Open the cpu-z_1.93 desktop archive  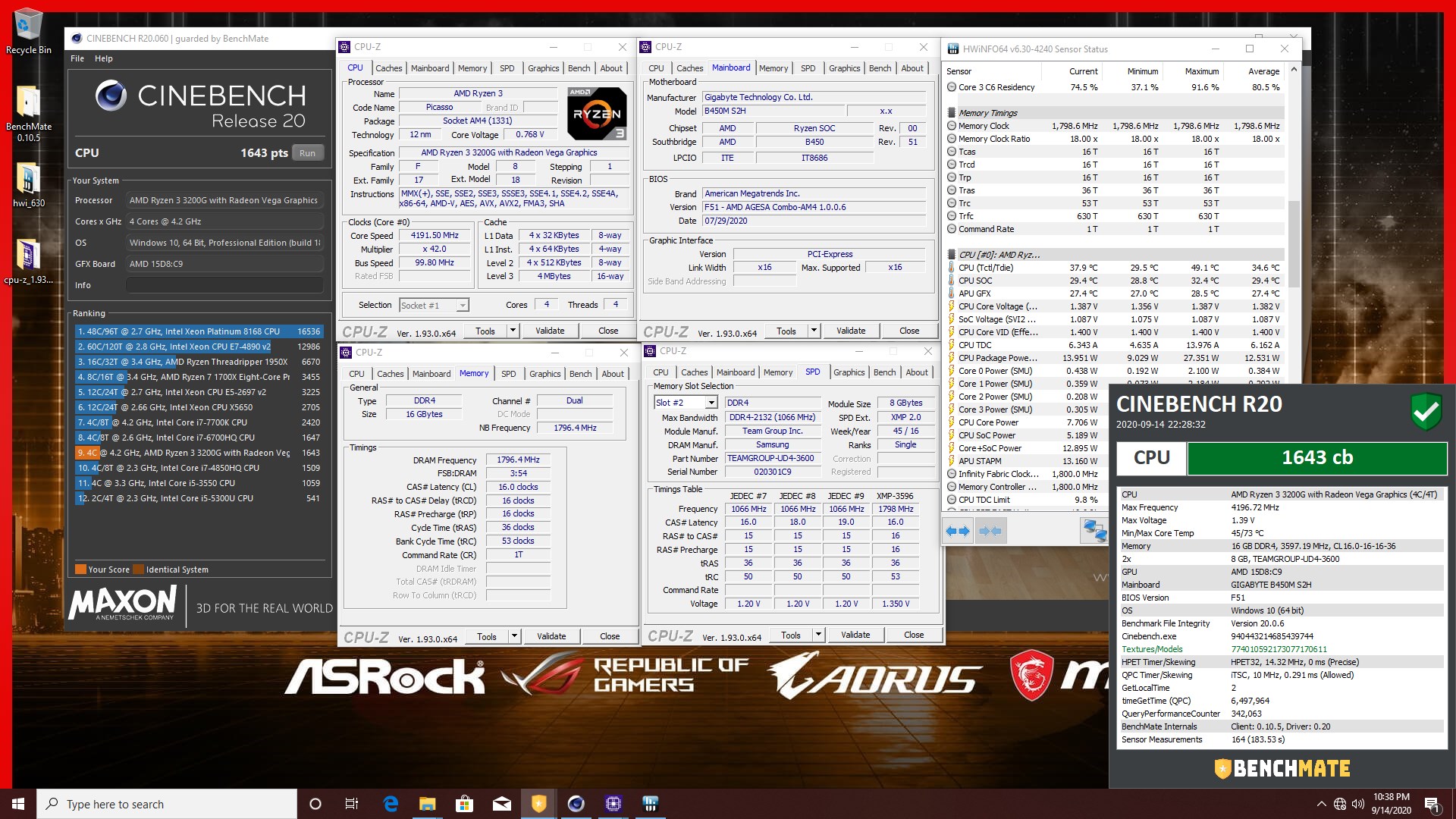(x=28, y=262)
